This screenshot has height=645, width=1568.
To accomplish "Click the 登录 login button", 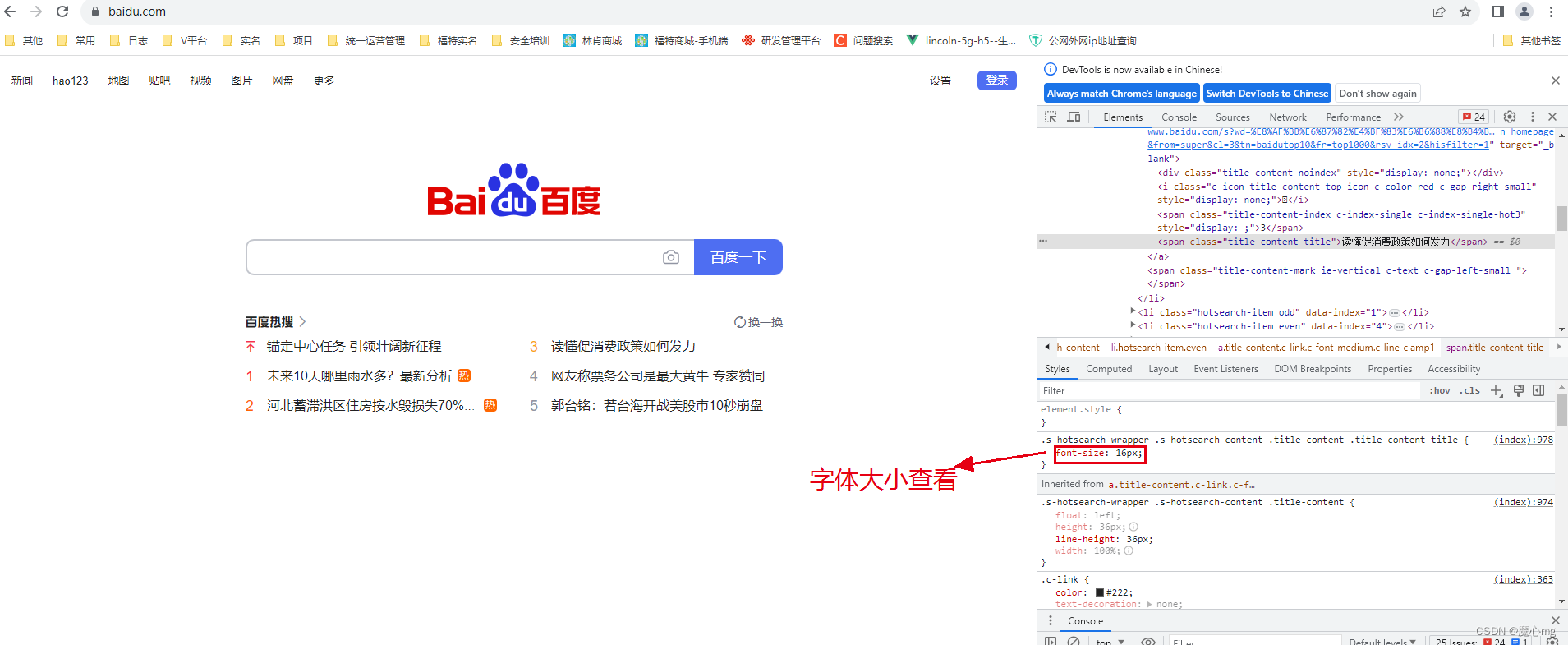I will [997, 80].
